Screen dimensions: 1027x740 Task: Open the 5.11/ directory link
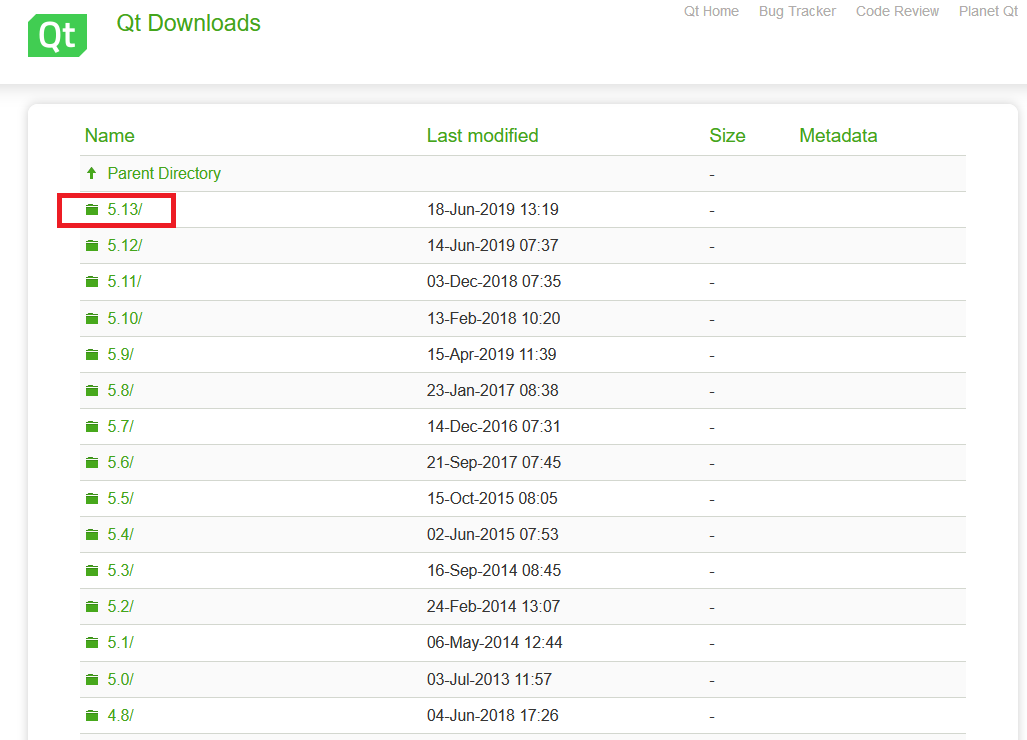tap(124, 282)
